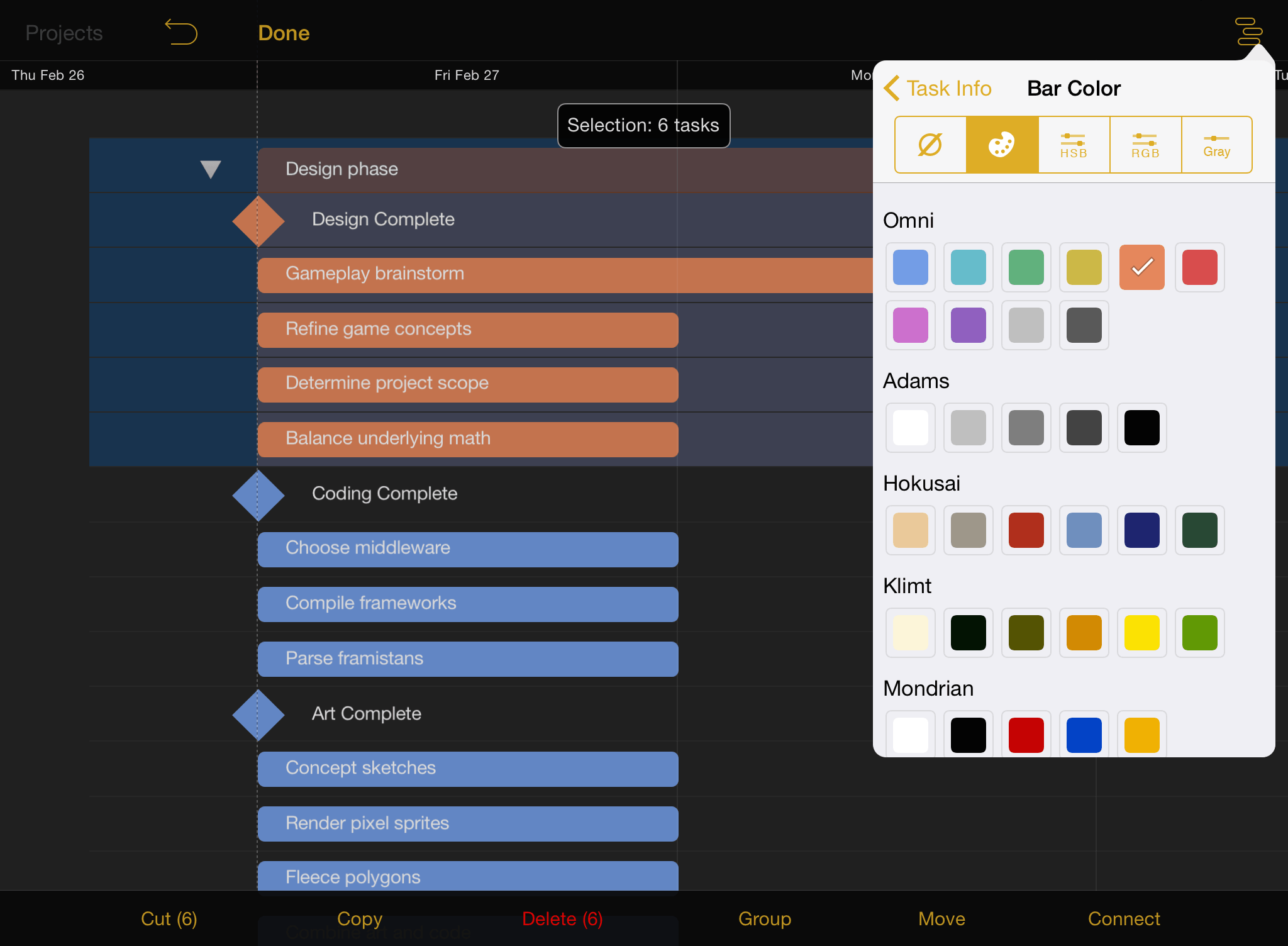
Task: Pick the Hokusai brick red swatch
Action: pos(1026,530)
